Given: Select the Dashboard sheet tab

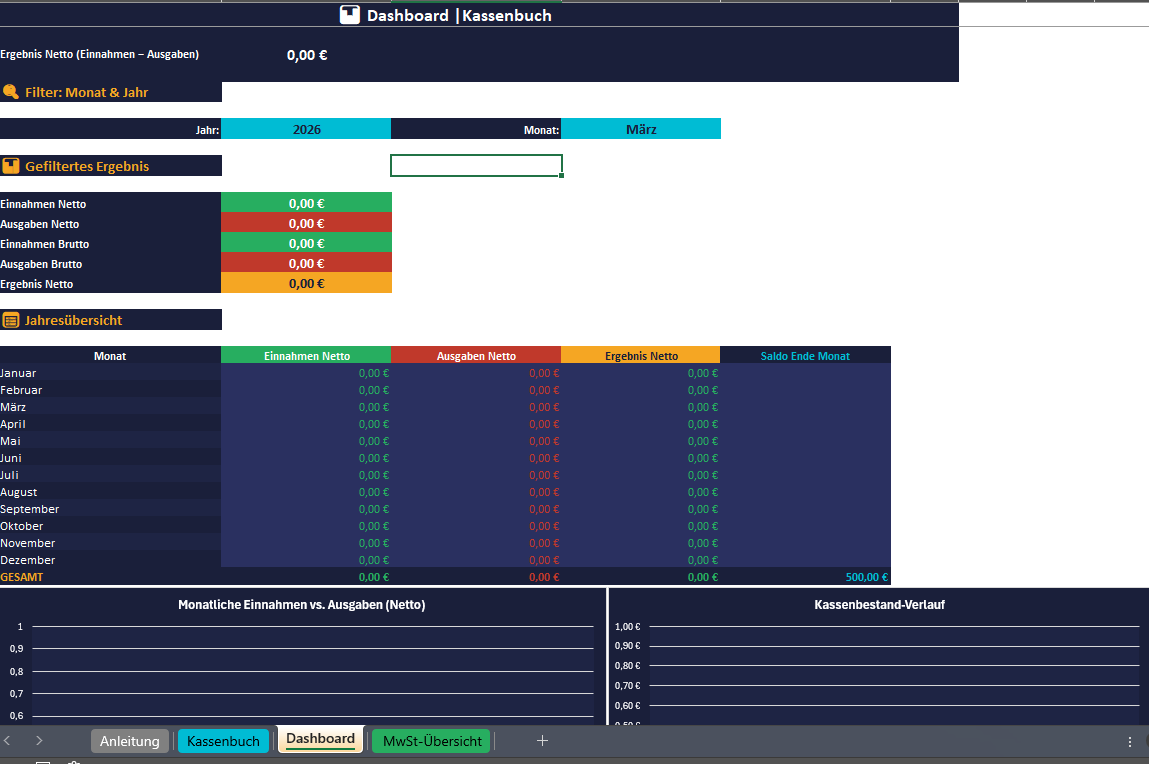Looking at the screenshot, I should [x=320, y=738].
